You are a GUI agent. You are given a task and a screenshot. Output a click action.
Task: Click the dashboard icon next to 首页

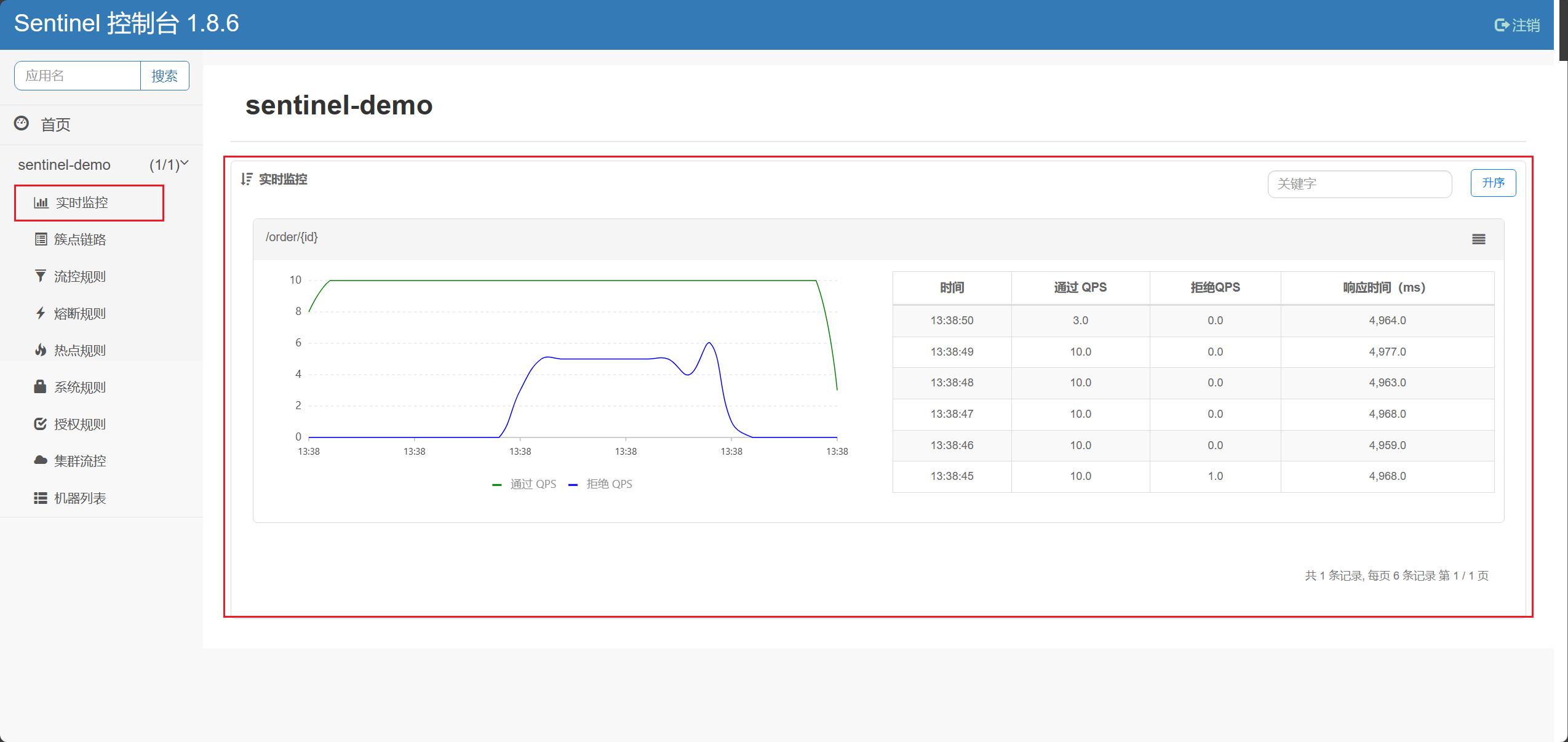click(x=22, y=124)
